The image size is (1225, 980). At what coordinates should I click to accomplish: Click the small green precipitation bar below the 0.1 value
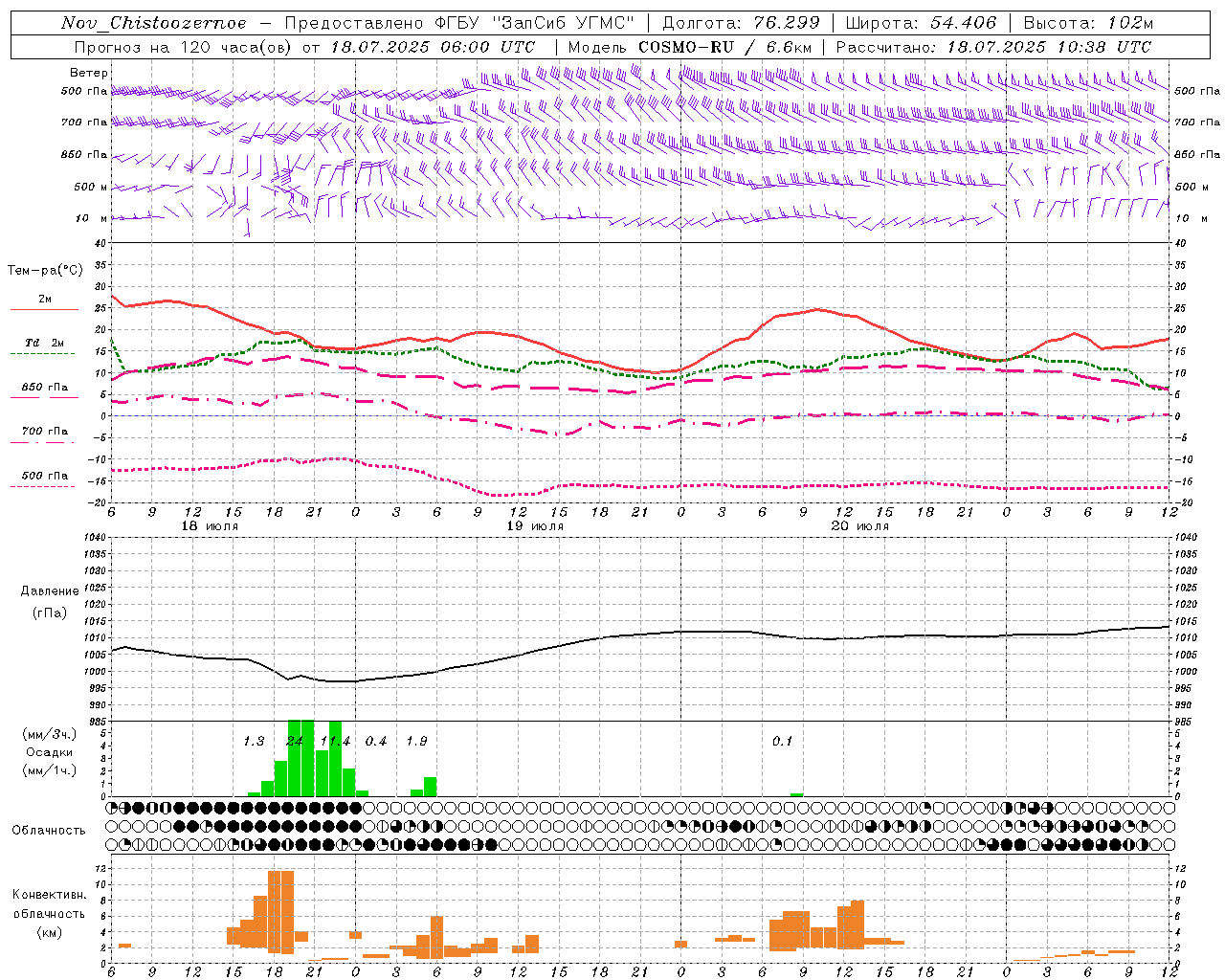click(796, 794)
